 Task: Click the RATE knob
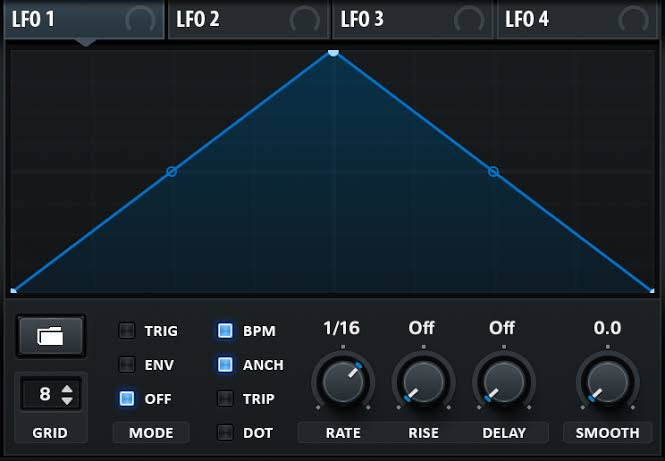[343, 382]
